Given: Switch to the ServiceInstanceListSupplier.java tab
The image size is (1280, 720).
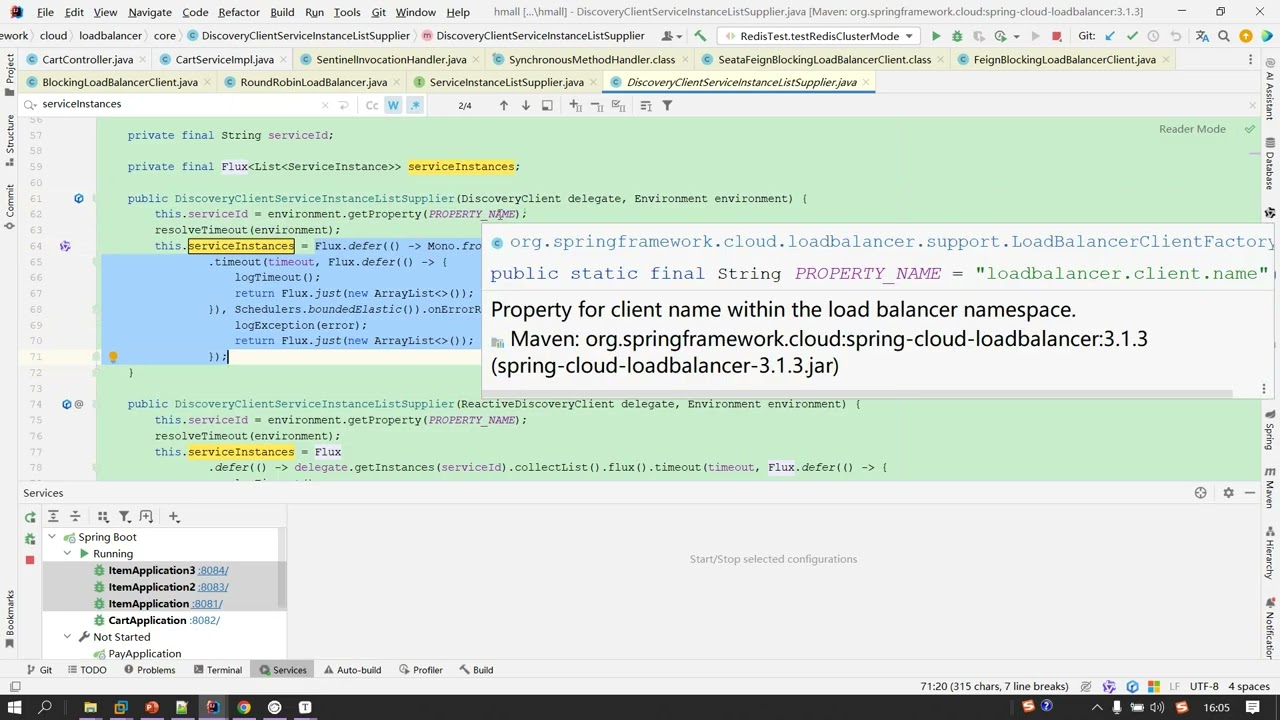Looking at the screenshot, I should pyautogui.click(x=507, y=82).
